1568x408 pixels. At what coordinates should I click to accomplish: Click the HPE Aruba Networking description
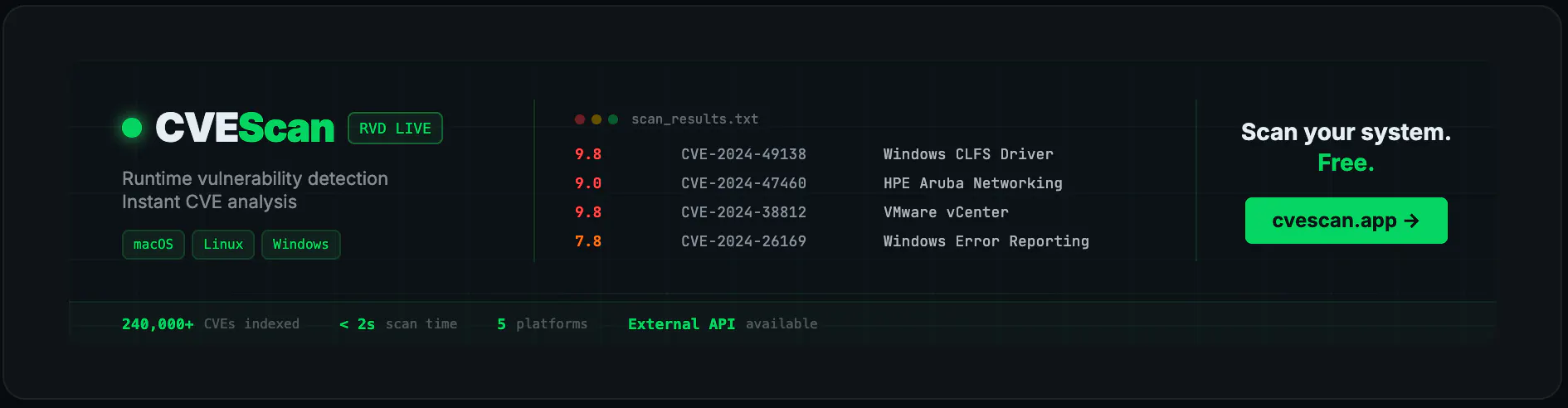(973, 183)
